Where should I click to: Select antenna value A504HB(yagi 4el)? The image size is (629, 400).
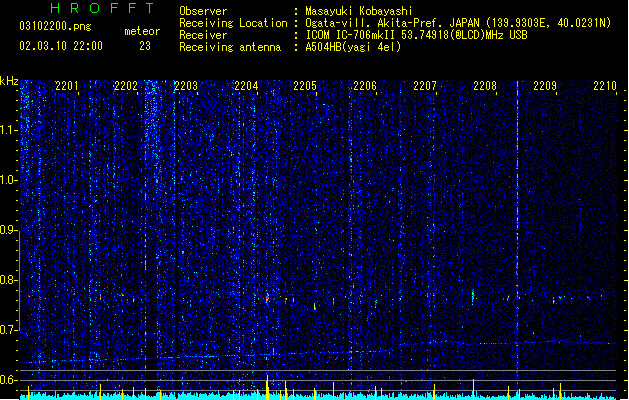353,47
